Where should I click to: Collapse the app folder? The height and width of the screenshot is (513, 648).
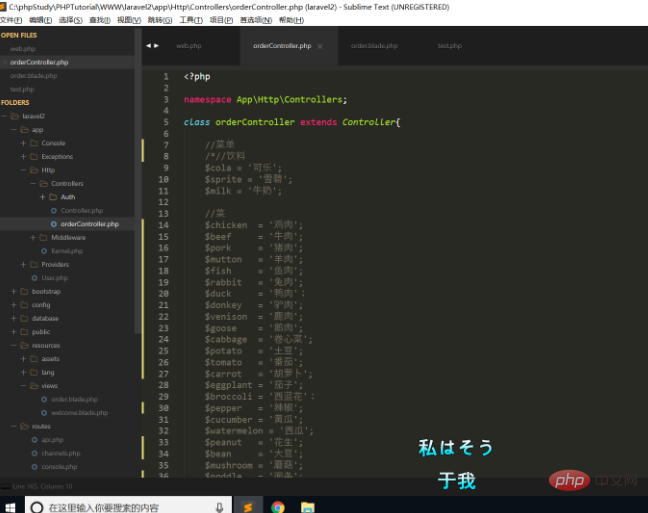point(14,130)
